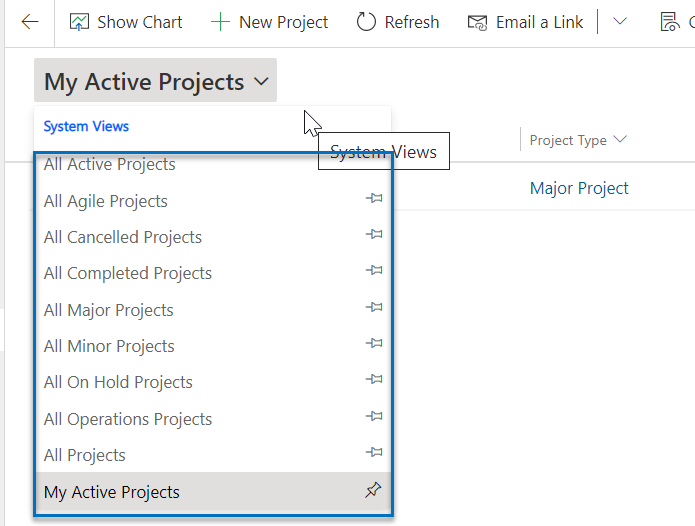Image resolution: width=695 pixels, height=526 pixels.
Task: Collapse the My Active Projects view selector
Action: coord(156,80)
